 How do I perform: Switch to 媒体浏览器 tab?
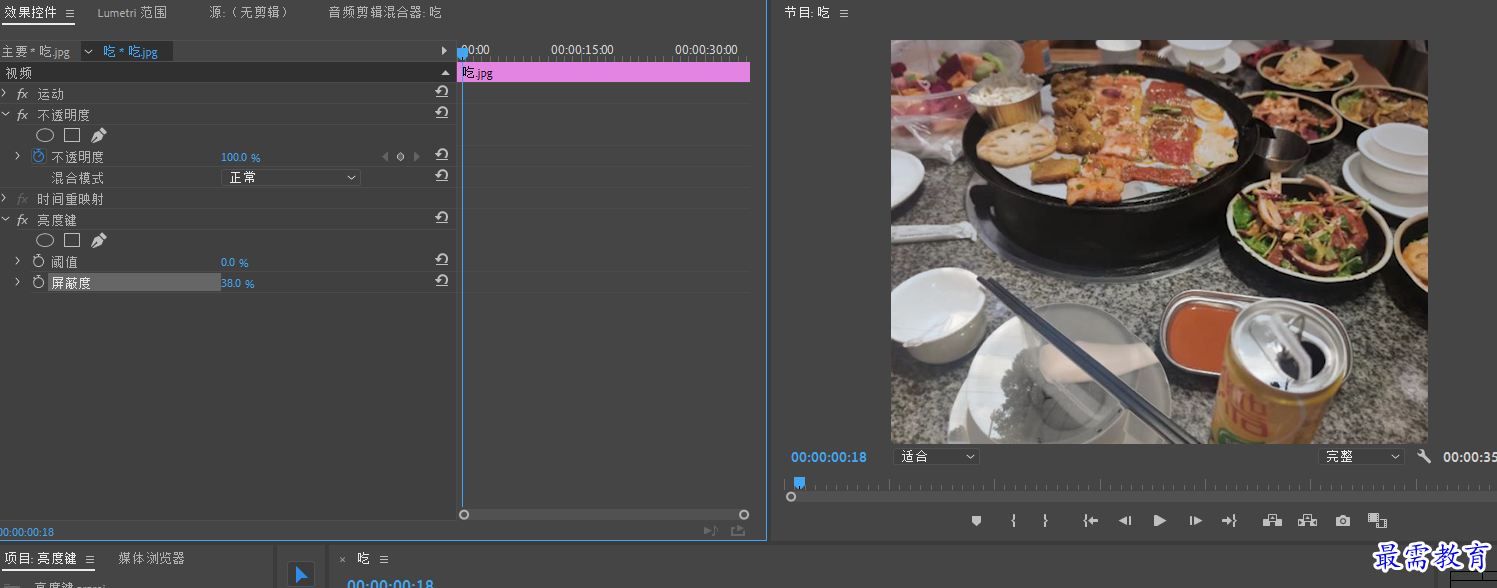(151, 558)
